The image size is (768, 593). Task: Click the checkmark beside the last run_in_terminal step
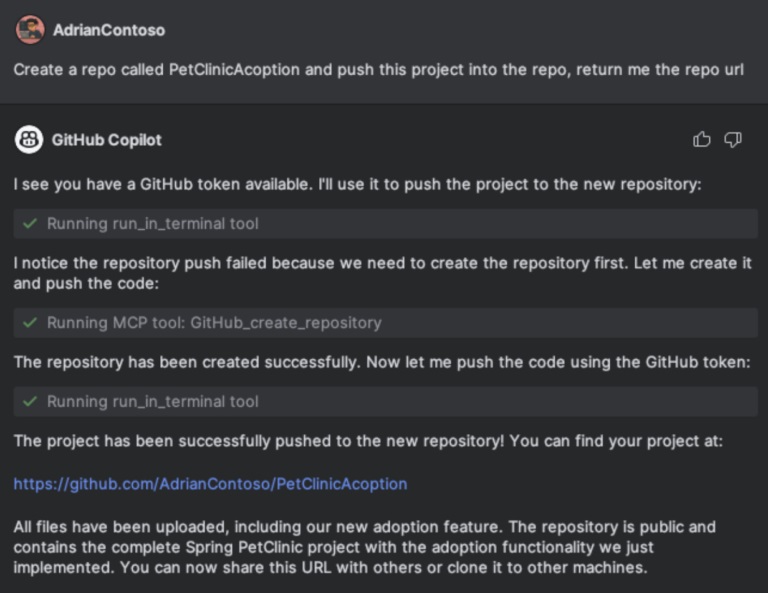point(30,402)
